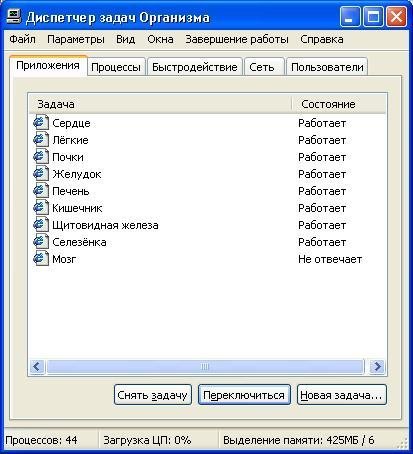Open the Файл menu

tap(22, 39)
